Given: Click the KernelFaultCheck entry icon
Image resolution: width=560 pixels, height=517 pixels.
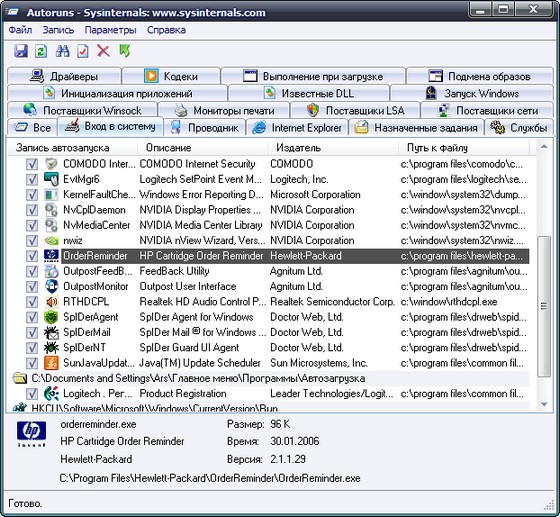Looking at the screenshot, I should pos(51,195).
